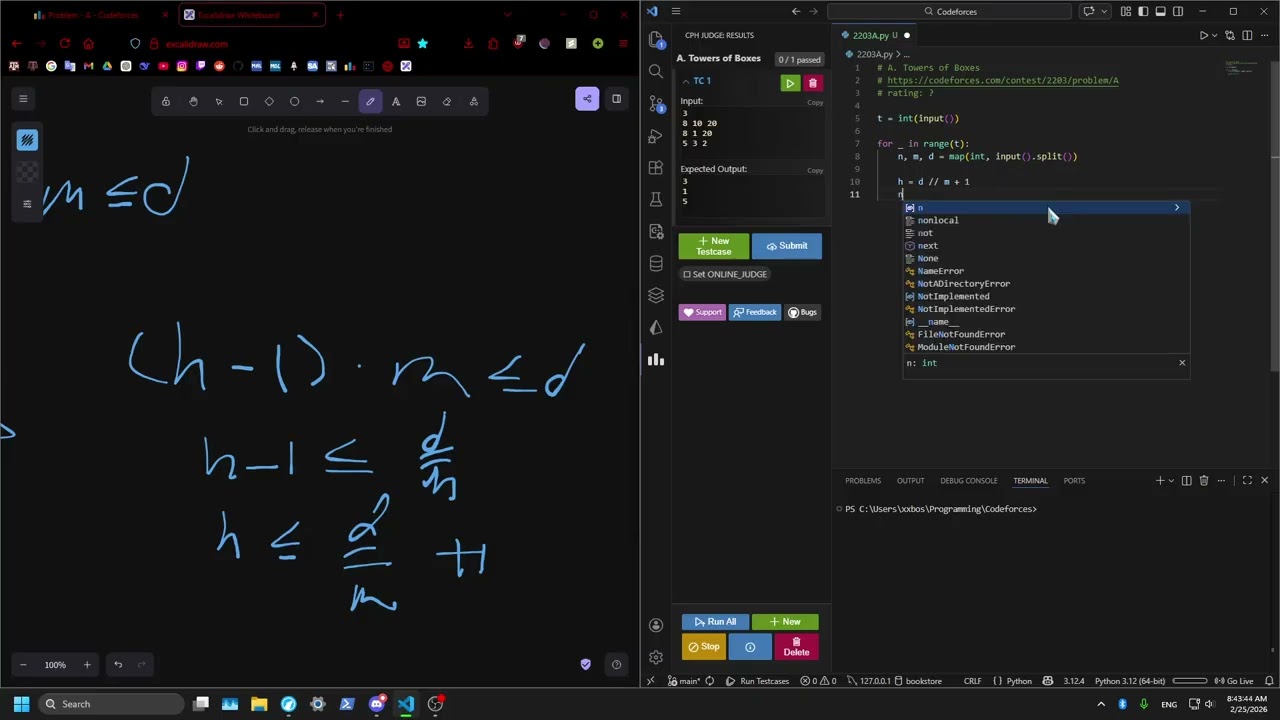Open the extra tools shapes icon
1280x720 pixels.
tap(474, 101)
